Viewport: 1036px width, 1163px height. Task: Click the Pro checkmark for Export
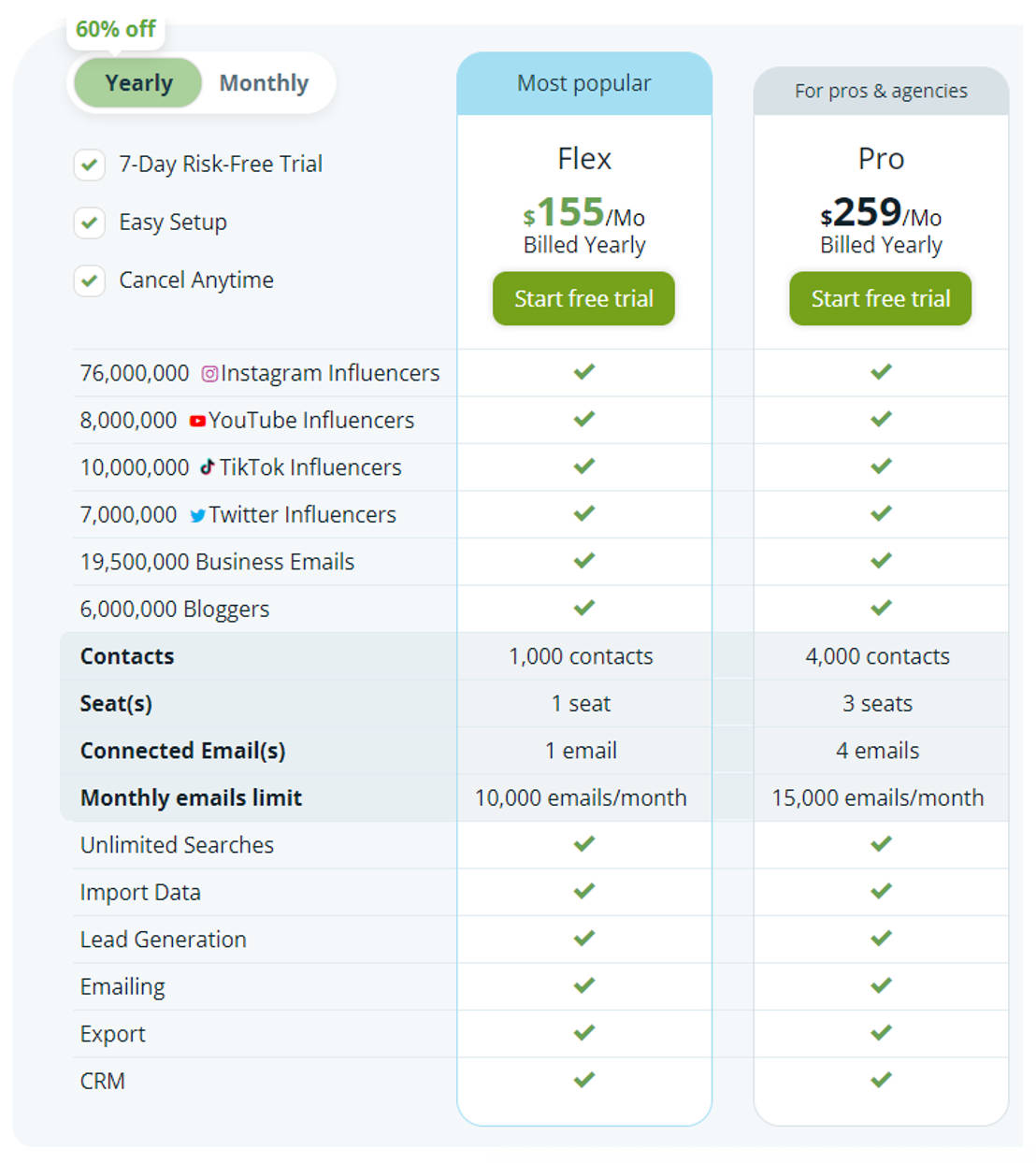pos(881,1033)
